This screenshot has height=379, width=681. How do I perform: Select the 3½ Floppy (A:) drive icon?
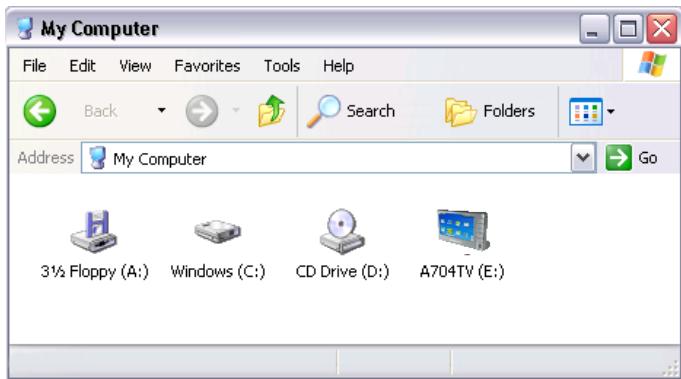click(94, 231)
